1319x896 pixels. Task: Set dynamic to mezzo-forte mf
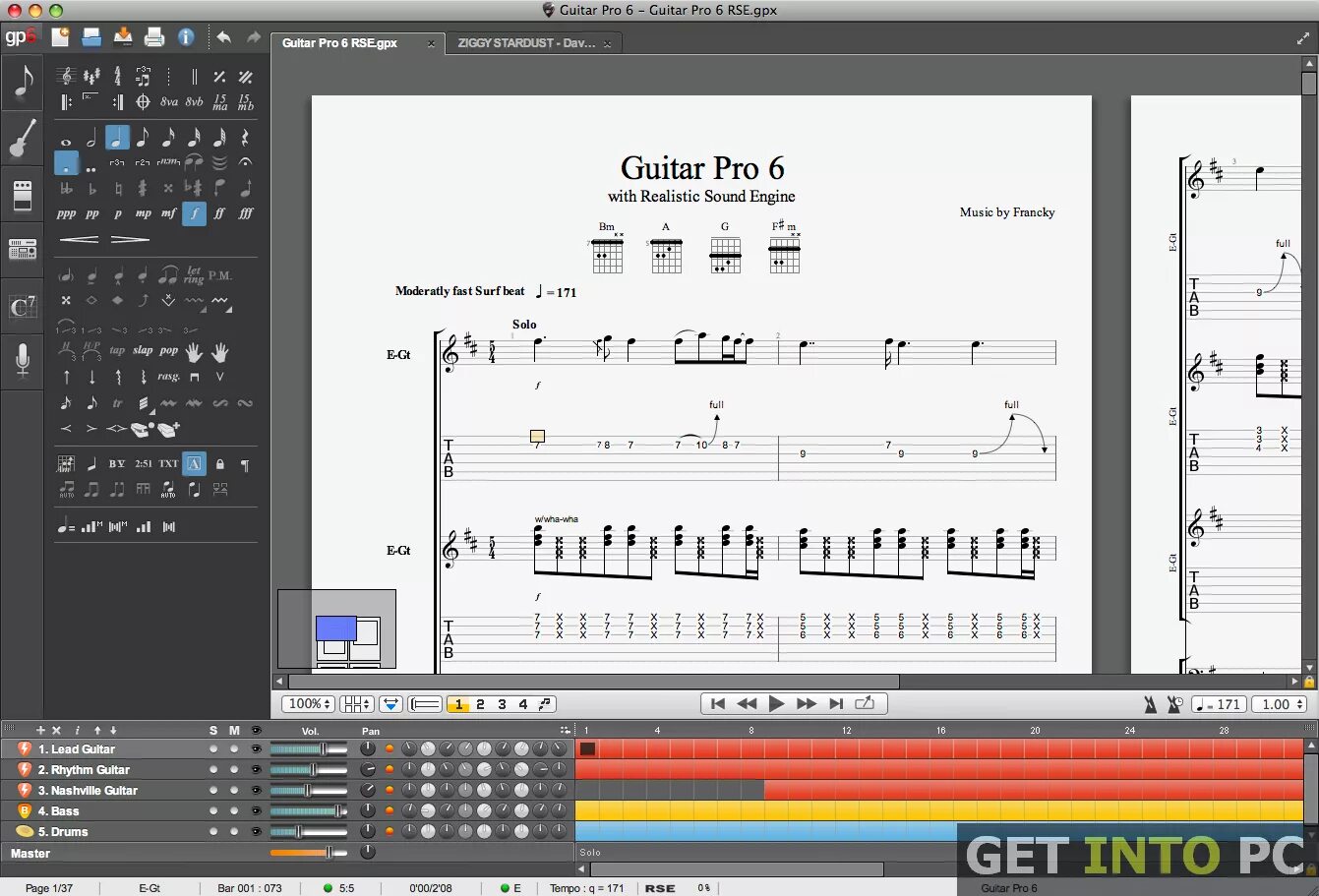coord(169,213)
